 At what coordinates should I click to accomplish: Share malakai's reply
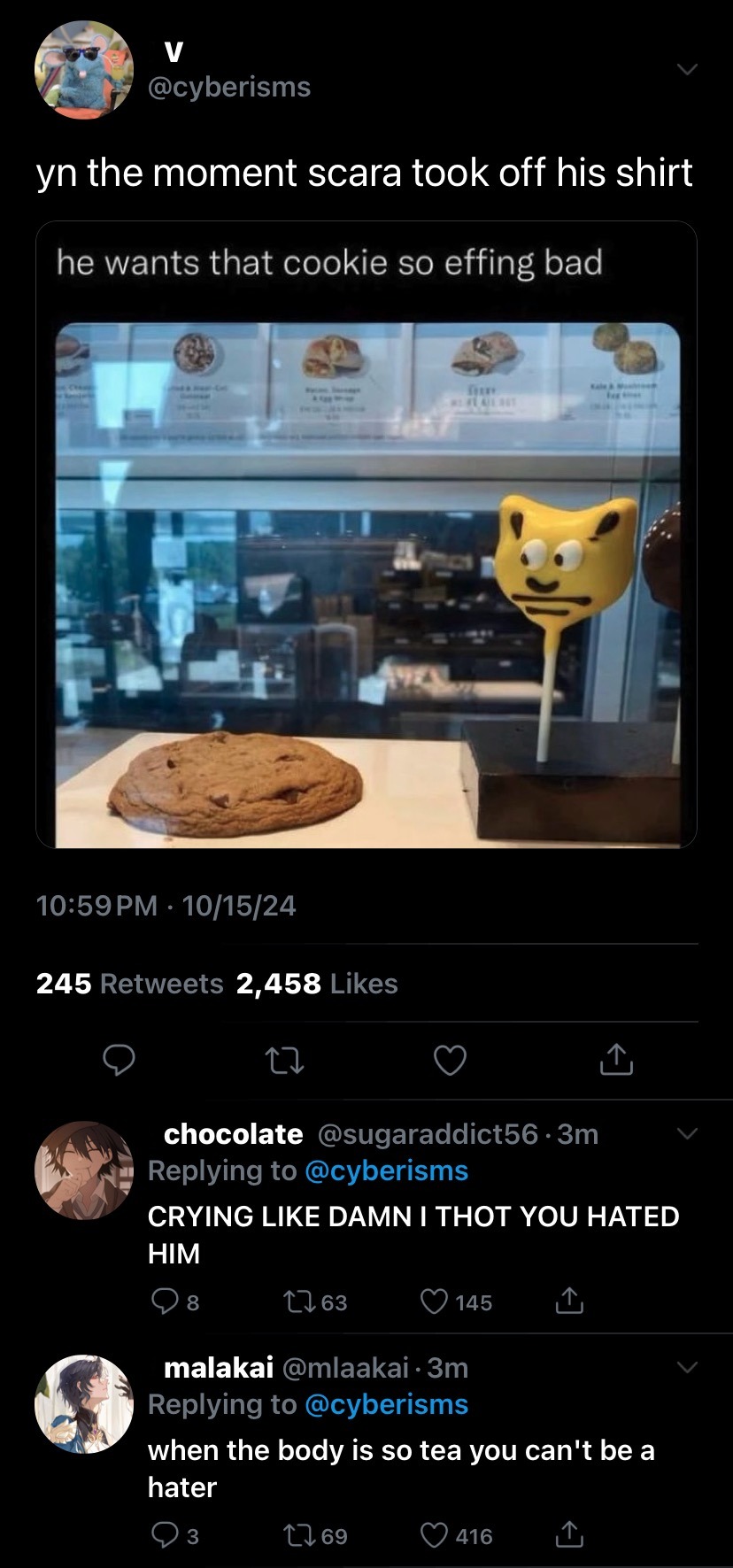[568, 1535]
